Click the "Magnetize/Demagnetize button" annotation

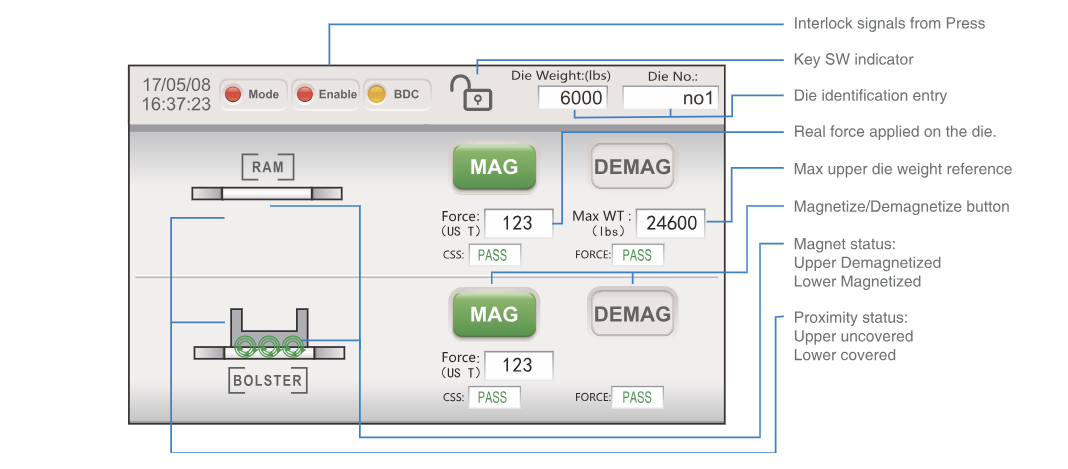point(902,206)
